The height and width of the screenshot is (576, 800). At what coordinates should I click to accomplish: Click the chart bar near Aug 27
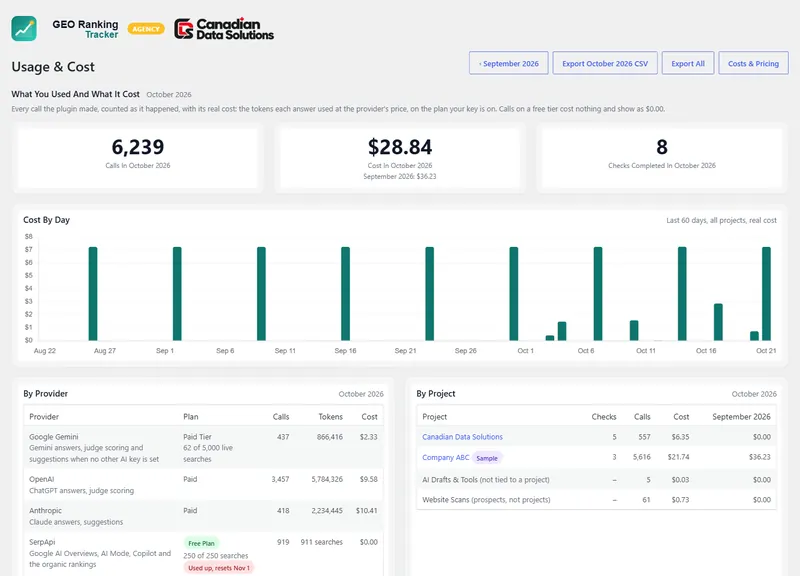93,293
